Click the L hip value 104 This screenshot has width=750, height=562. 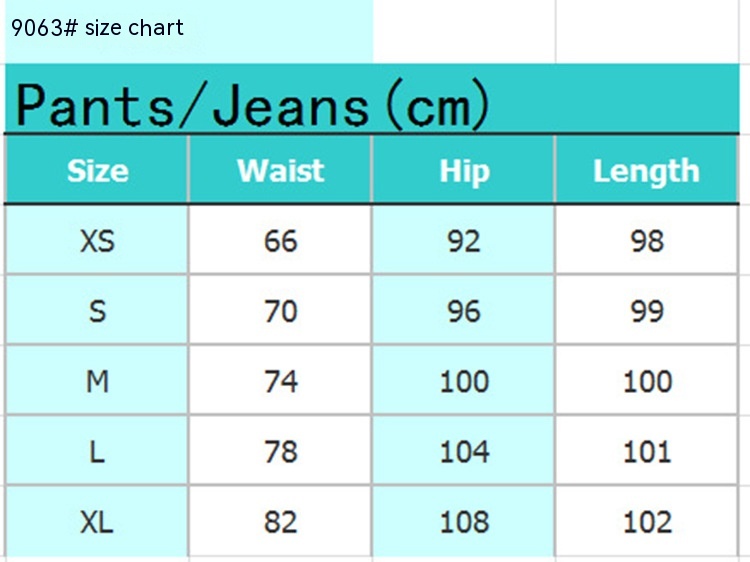464,452
